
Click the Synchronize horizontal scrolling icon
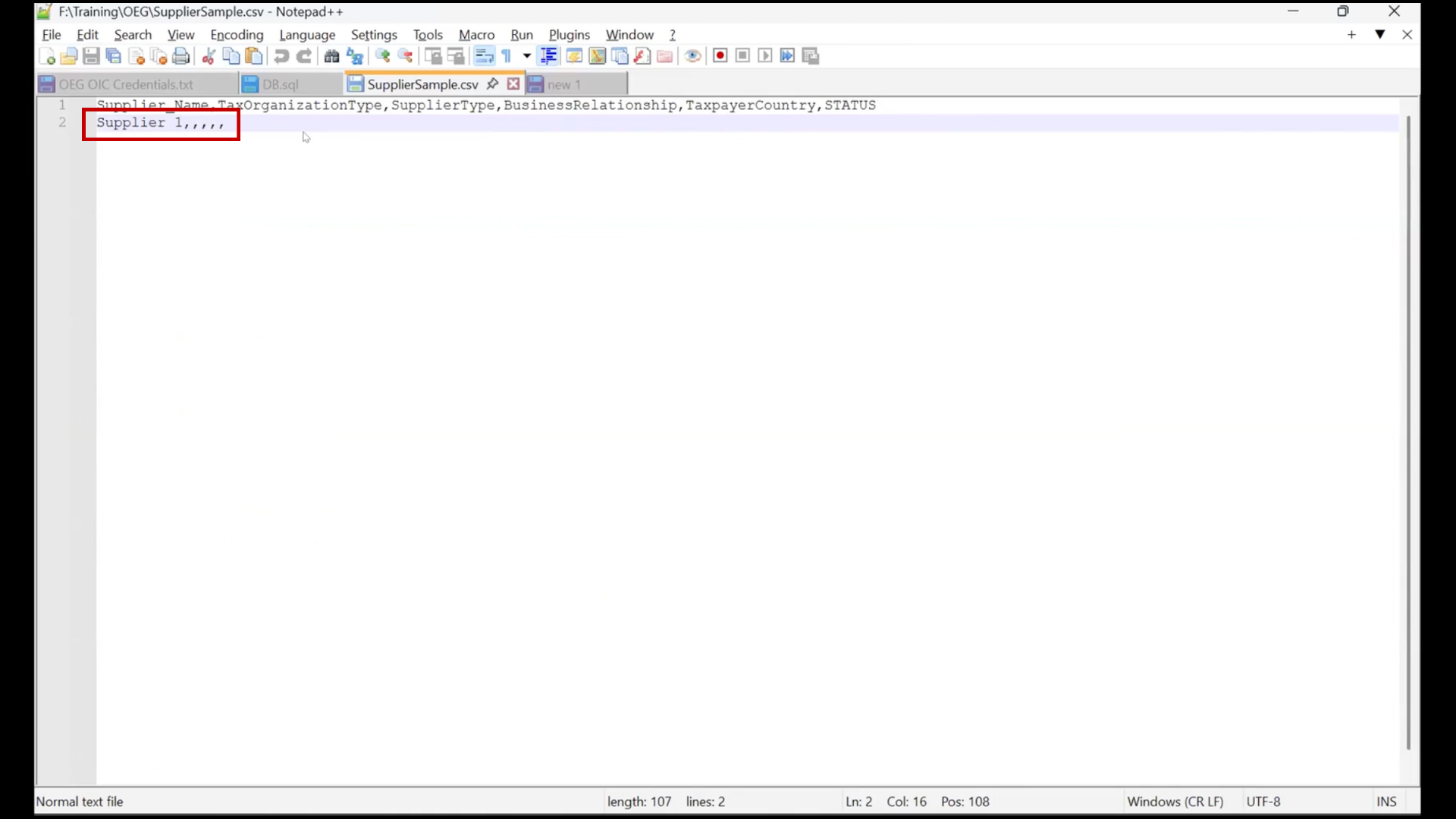coord(456,56)
